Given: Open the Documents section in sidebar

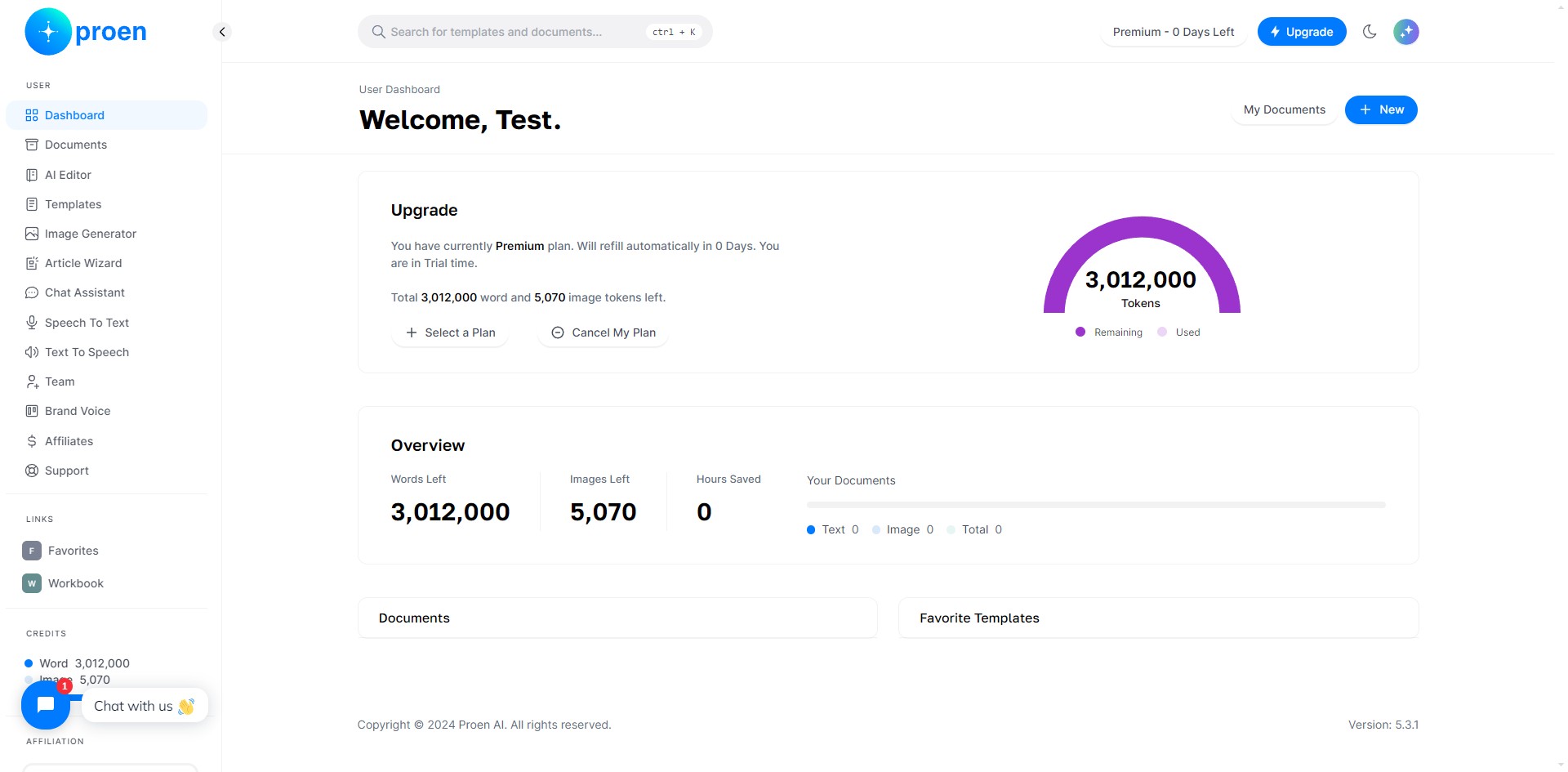Looking at the screenshot, I should 76,145.
